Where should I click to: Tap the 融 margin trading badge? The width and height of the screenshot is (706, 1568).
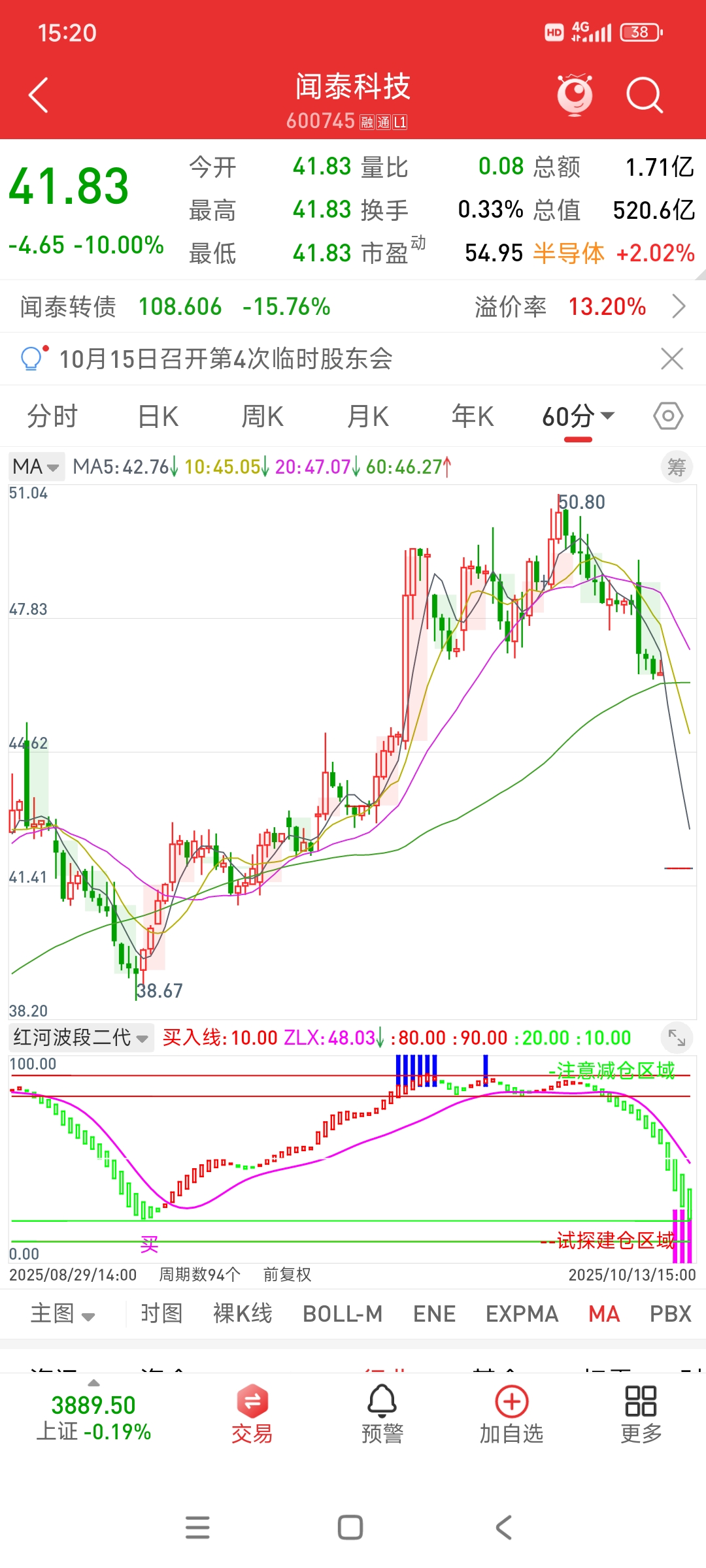click(x=367, y=122)
